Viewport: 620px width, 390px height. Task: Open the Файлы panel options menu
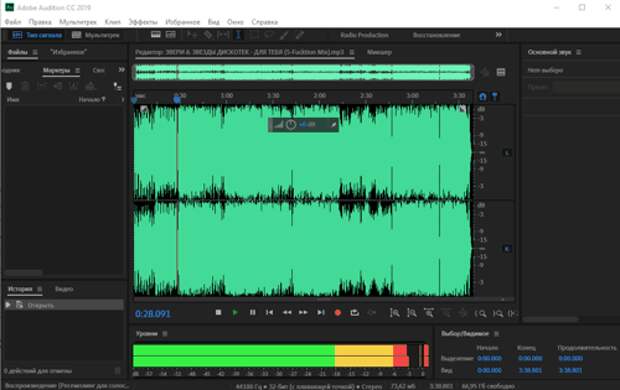click(35, 52)
